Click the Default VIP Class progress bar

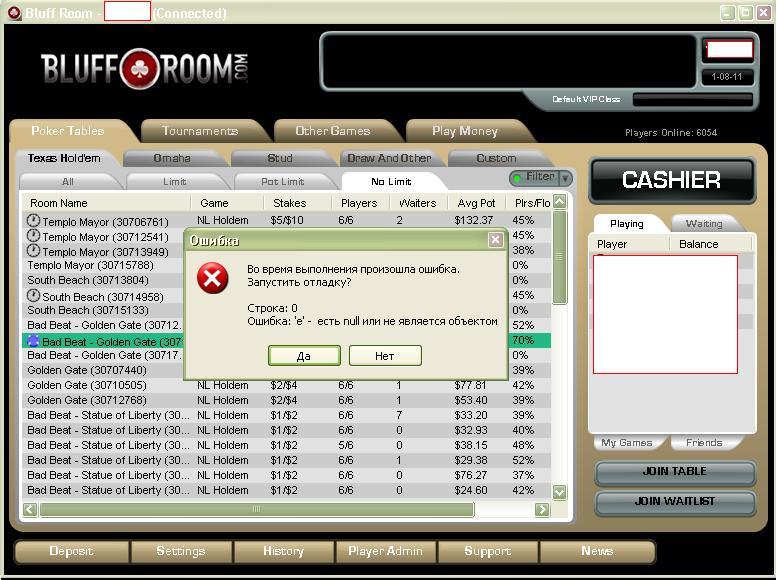tap(692, 99)
